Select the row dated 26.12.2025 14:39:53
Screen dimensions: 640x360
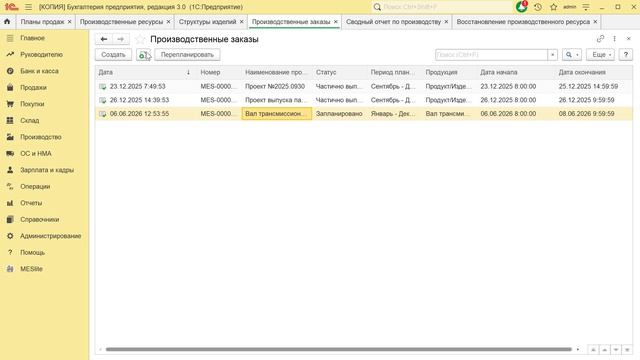click(364, 100)
